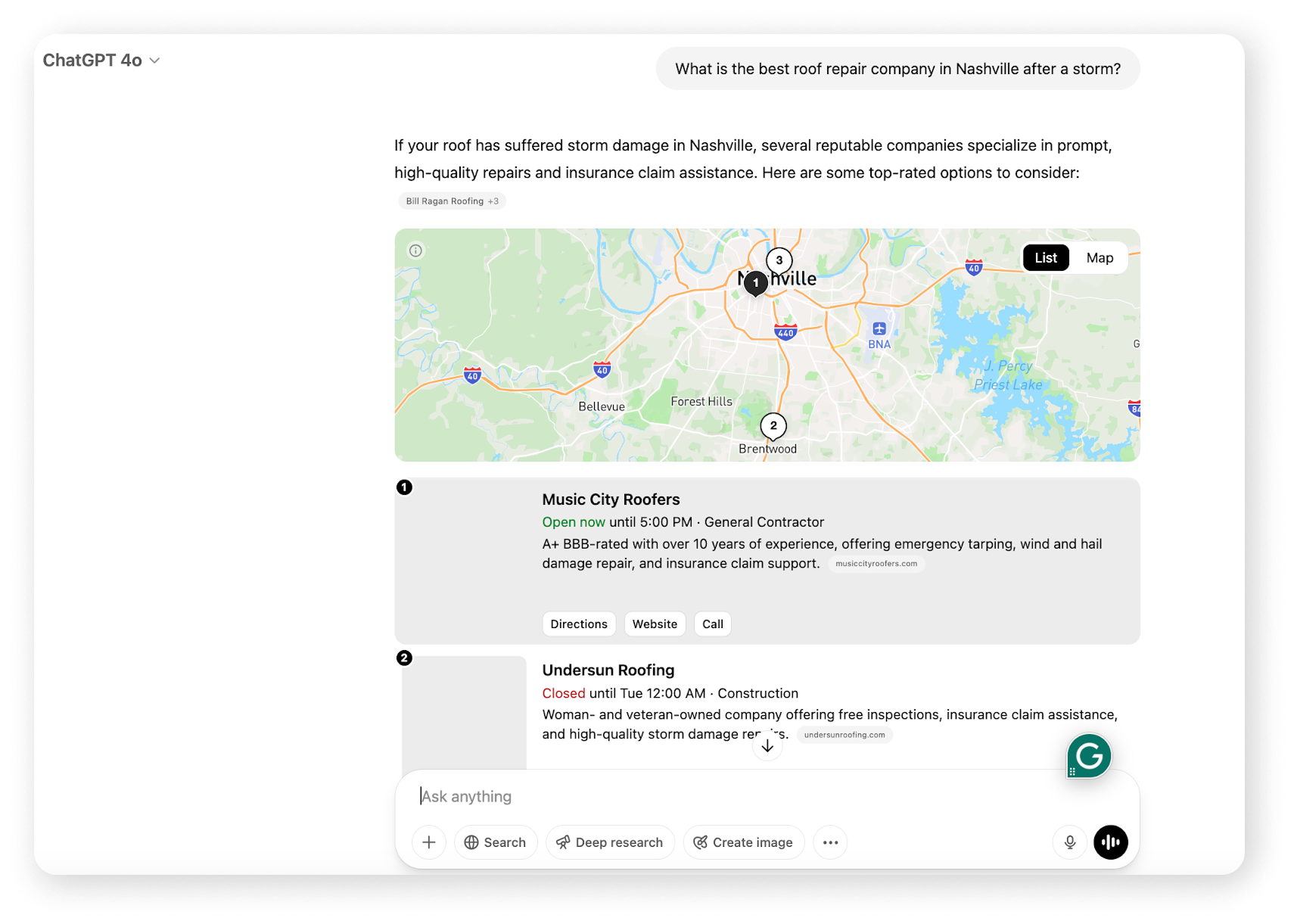Open undersunroofing.com source link

(x=845, y=735)
